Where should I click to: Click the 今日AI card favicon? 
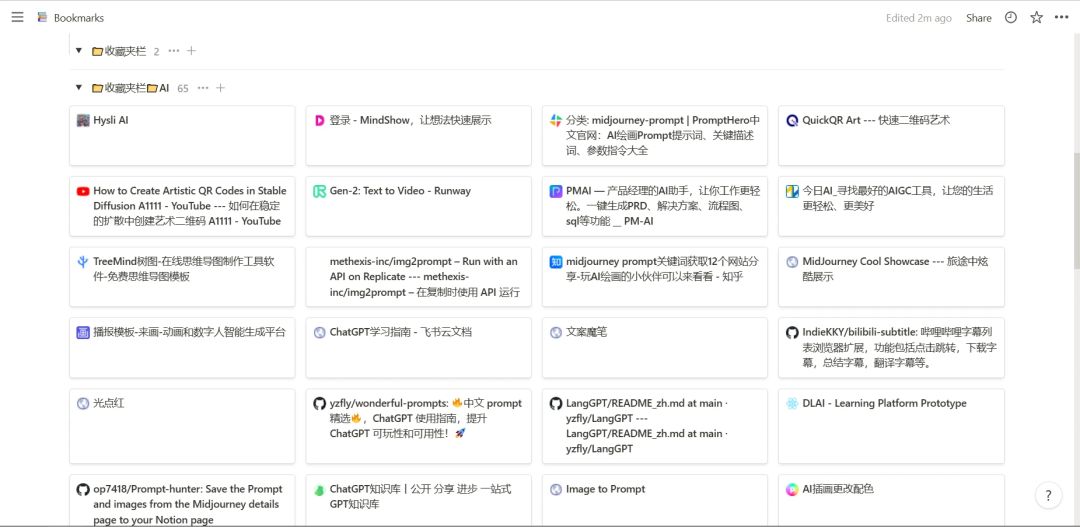(792, 191)
